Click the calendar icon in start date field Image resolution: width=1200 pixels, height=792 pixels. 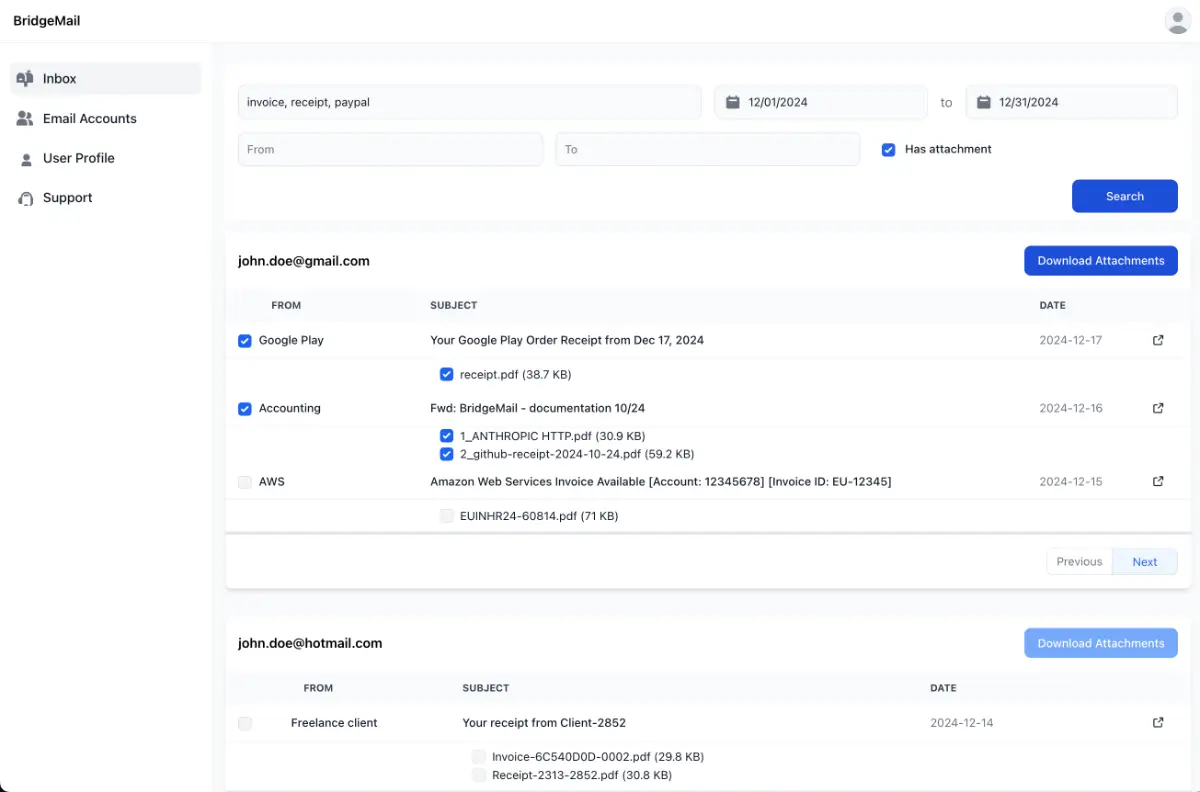(x=732, y=102)
